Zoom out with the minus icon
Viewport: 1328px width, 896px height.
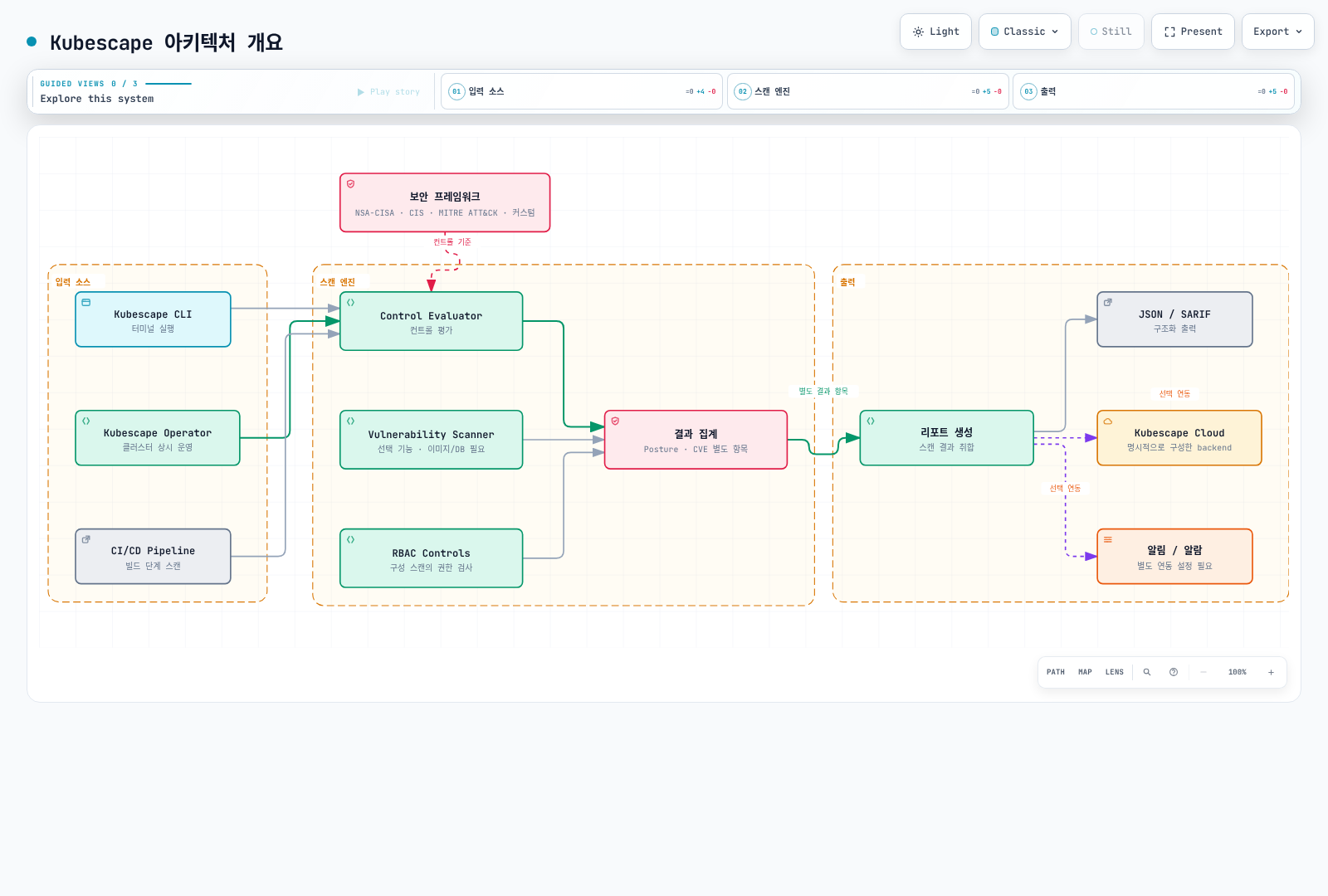[1203, 672]
